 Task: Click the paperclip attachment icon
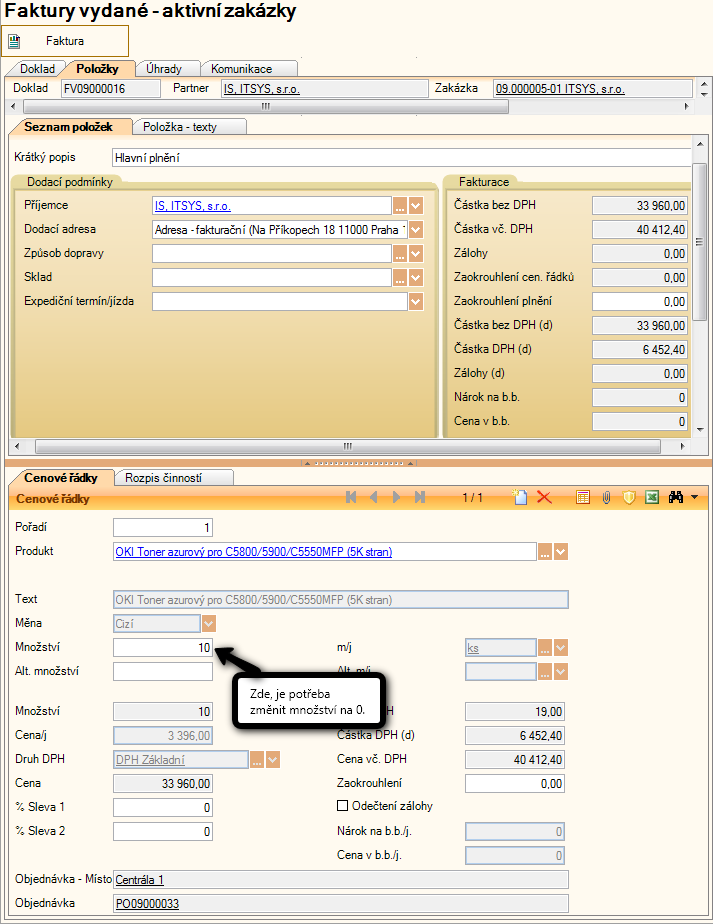click(x=606, y=497)
